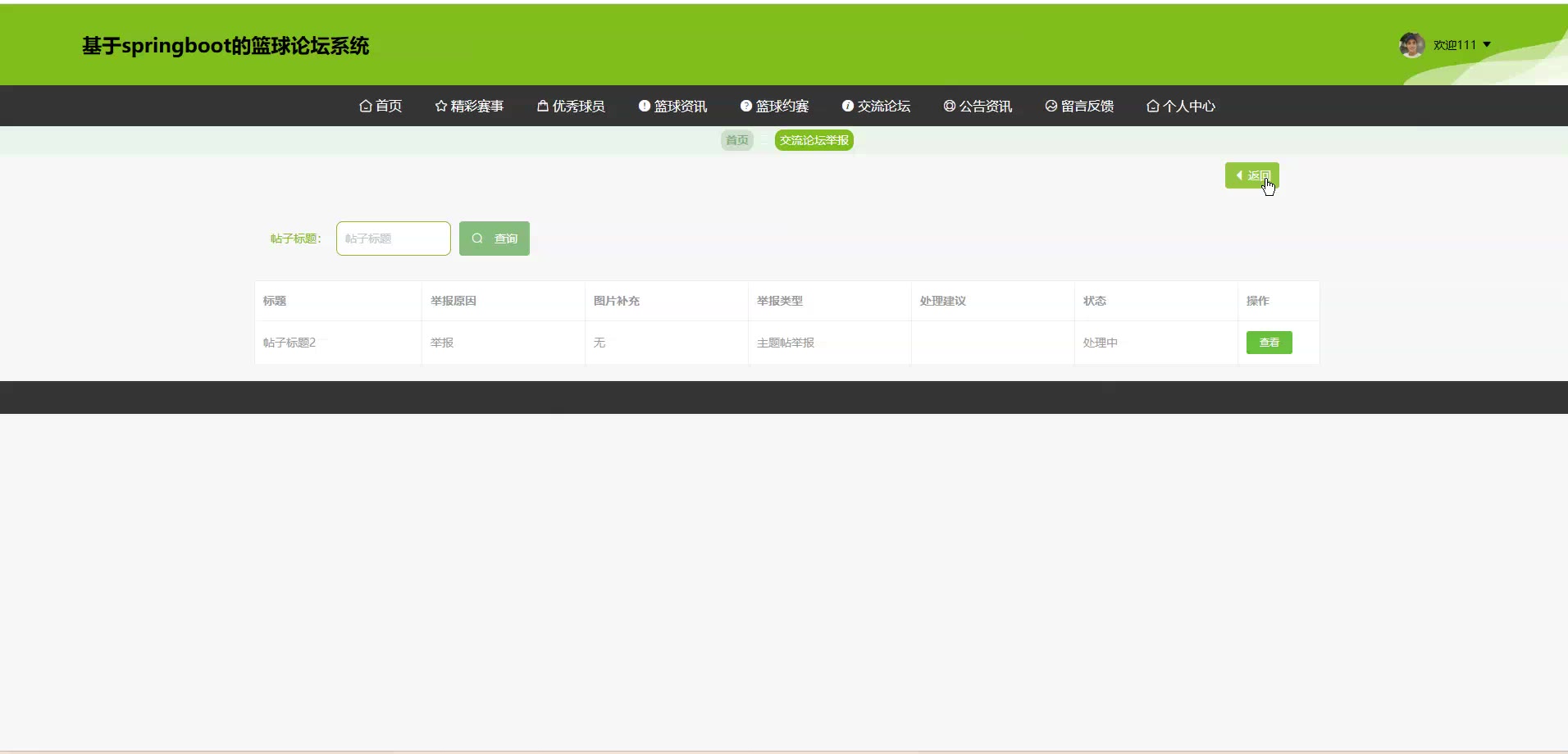The width and height of the screenshot is (1568, 754).
Task: Expand the 欢迎111 user dropdown arrow
Action: coord(1487,45)
